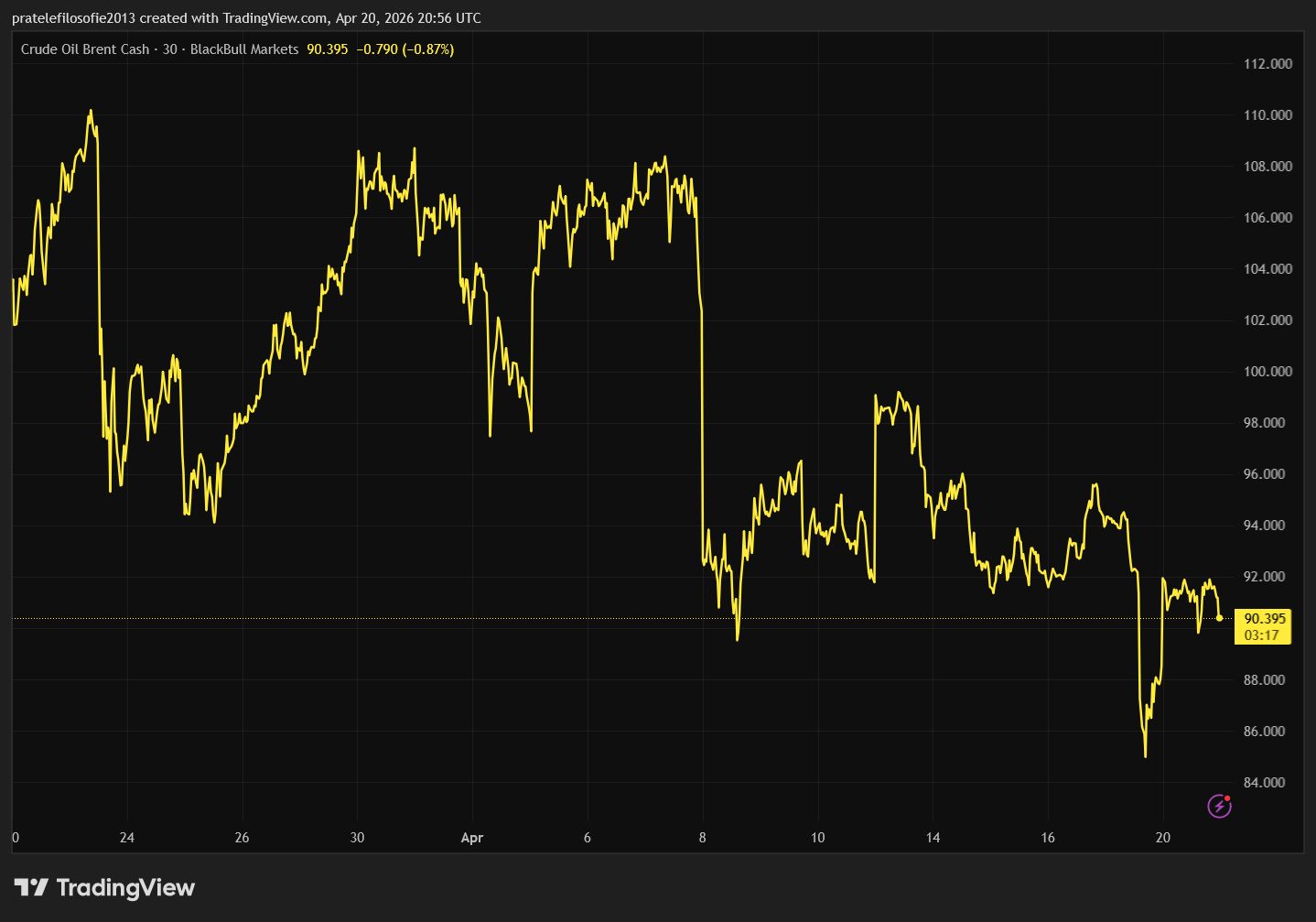Click the 8 date label on time axis
The image size is (1316, 922).
(x=702, y=838)
